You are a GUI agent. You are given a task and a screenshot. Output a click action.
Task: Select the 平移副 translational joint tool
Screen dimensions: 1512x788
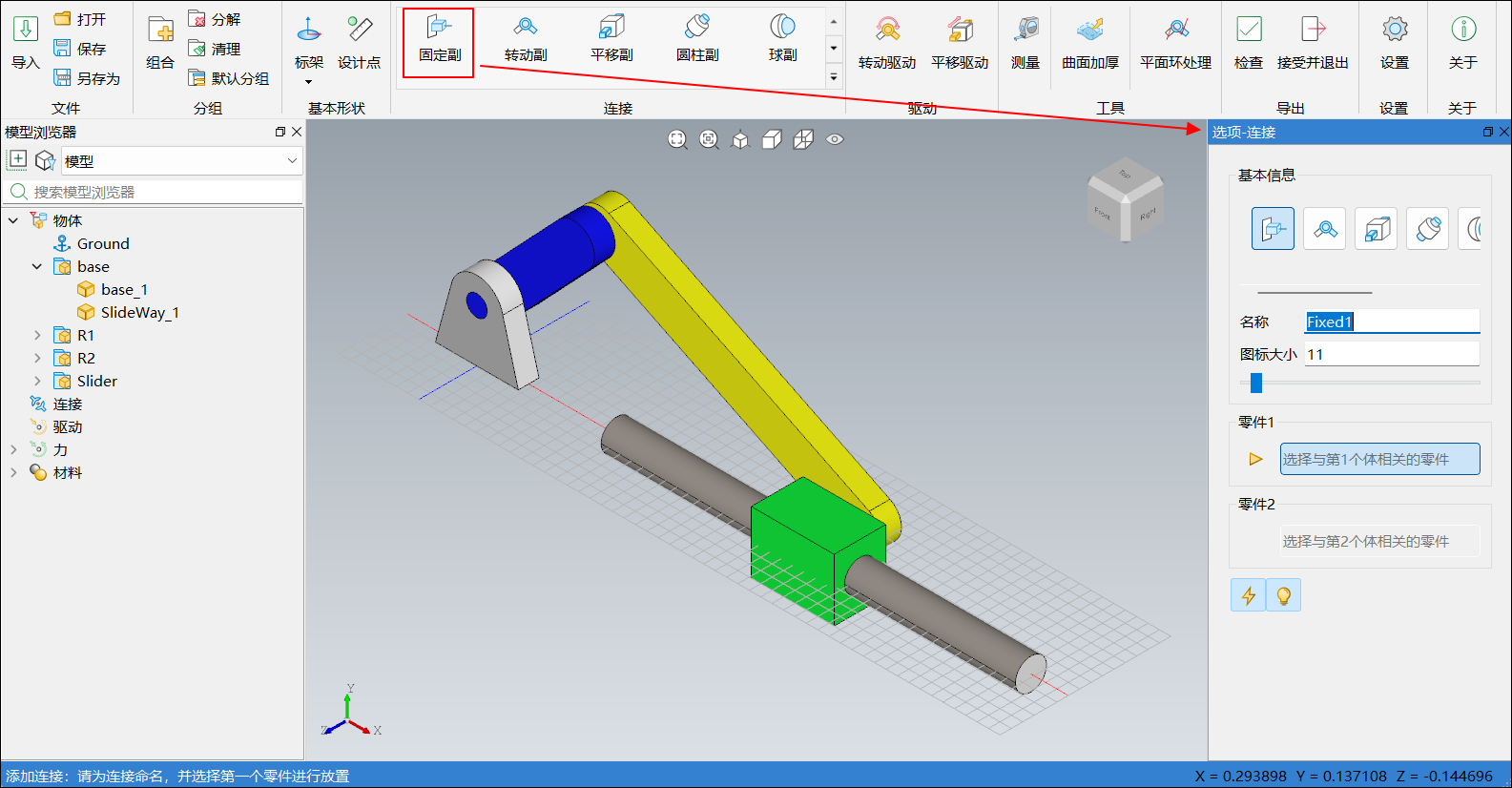[611, 38]
